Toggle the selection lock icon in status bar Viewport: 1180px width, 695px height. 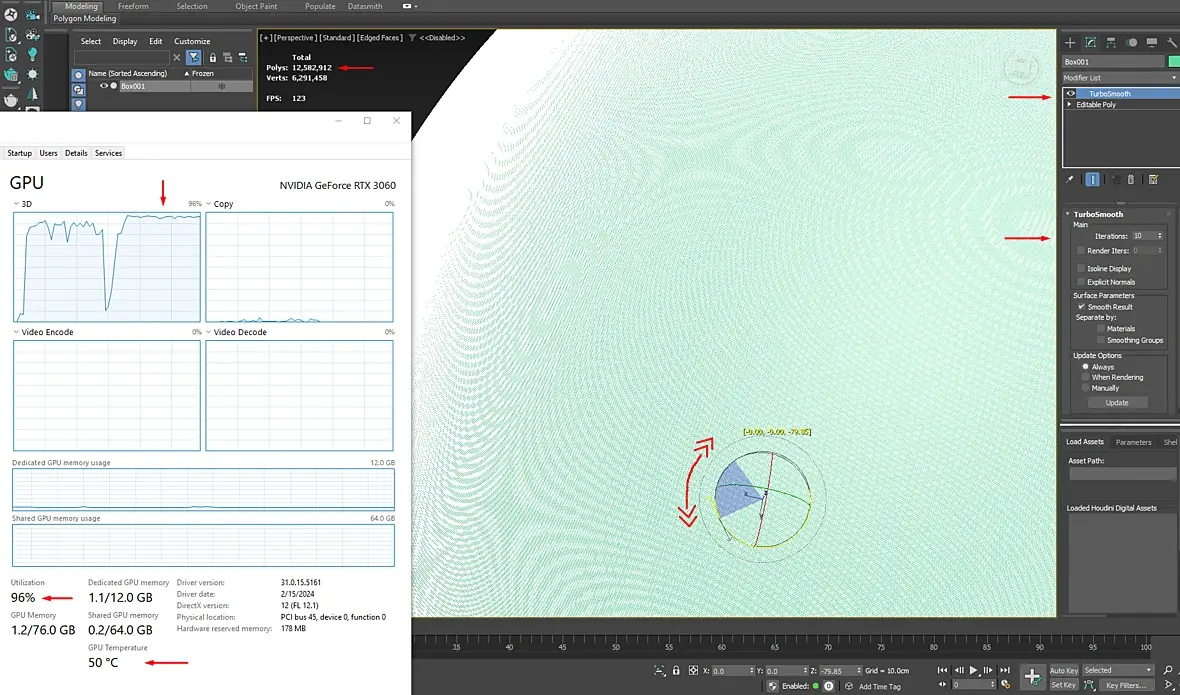(676, 671)
